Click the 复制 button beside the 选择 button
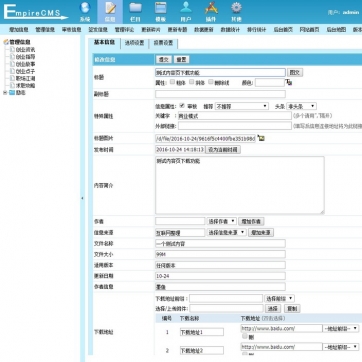The width and height of the screenshot is (362, 362). 292,308
